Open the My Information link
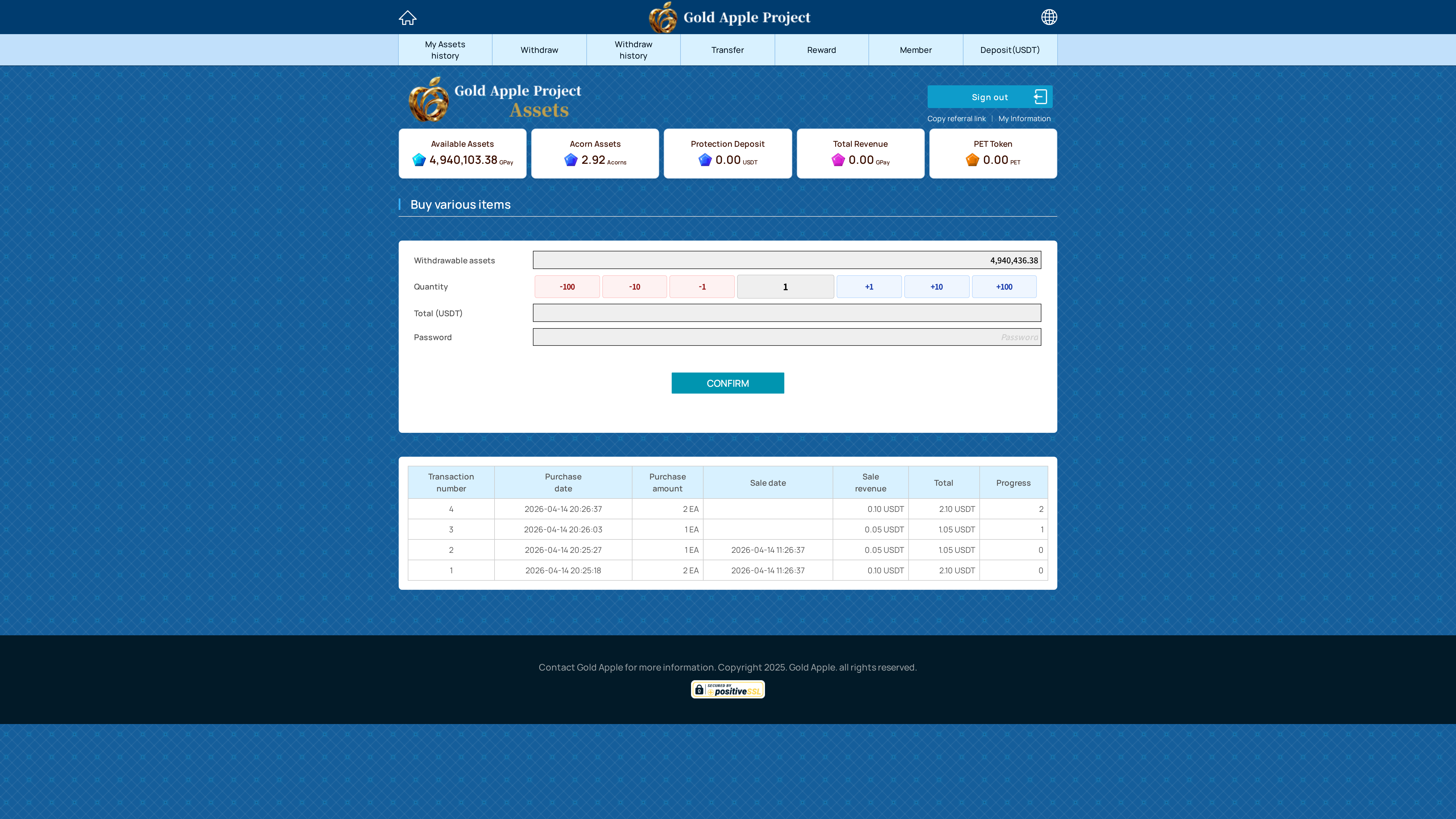The height and width of the screenshot is (819, 1456). [x=1024, y=119]
